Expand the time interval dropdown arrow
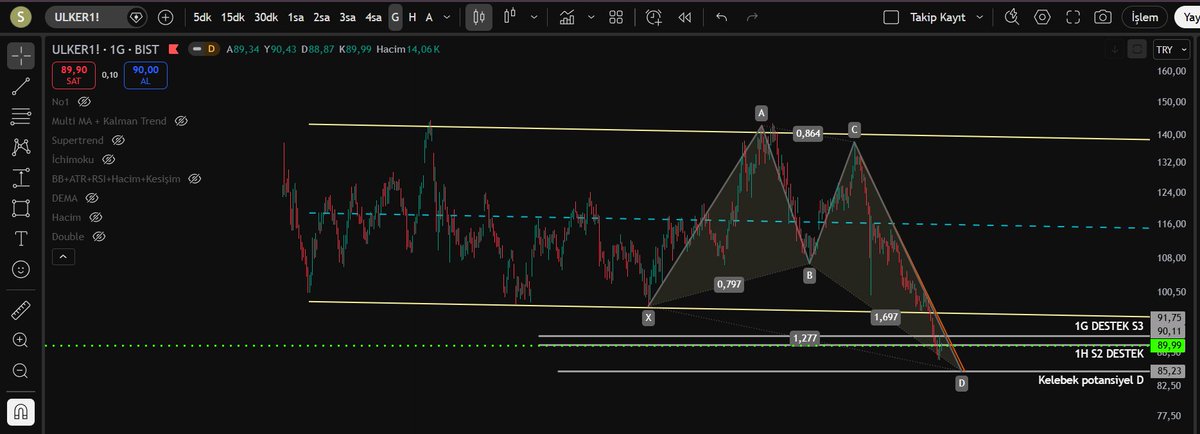This screenshot has height=434, width=1200. coord(446,17)
